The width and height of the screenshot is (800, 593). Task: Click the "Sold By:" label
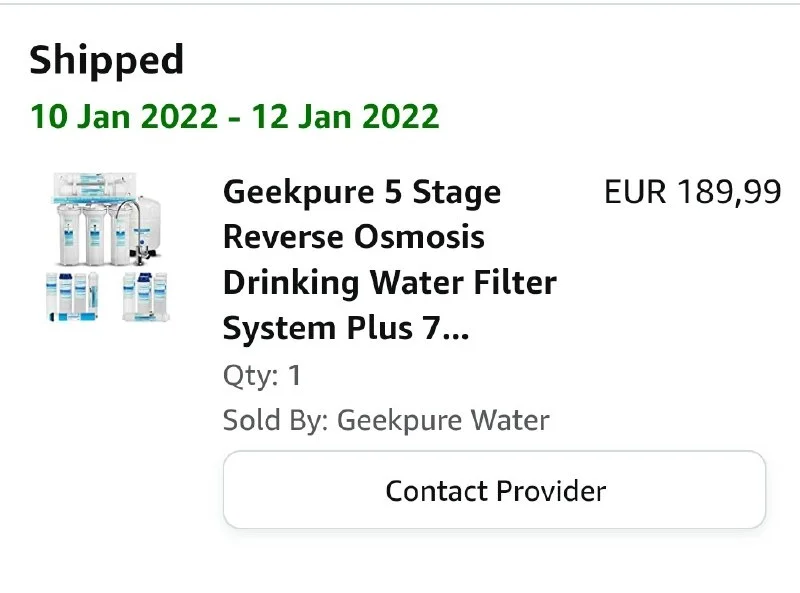tap(275, 420)
